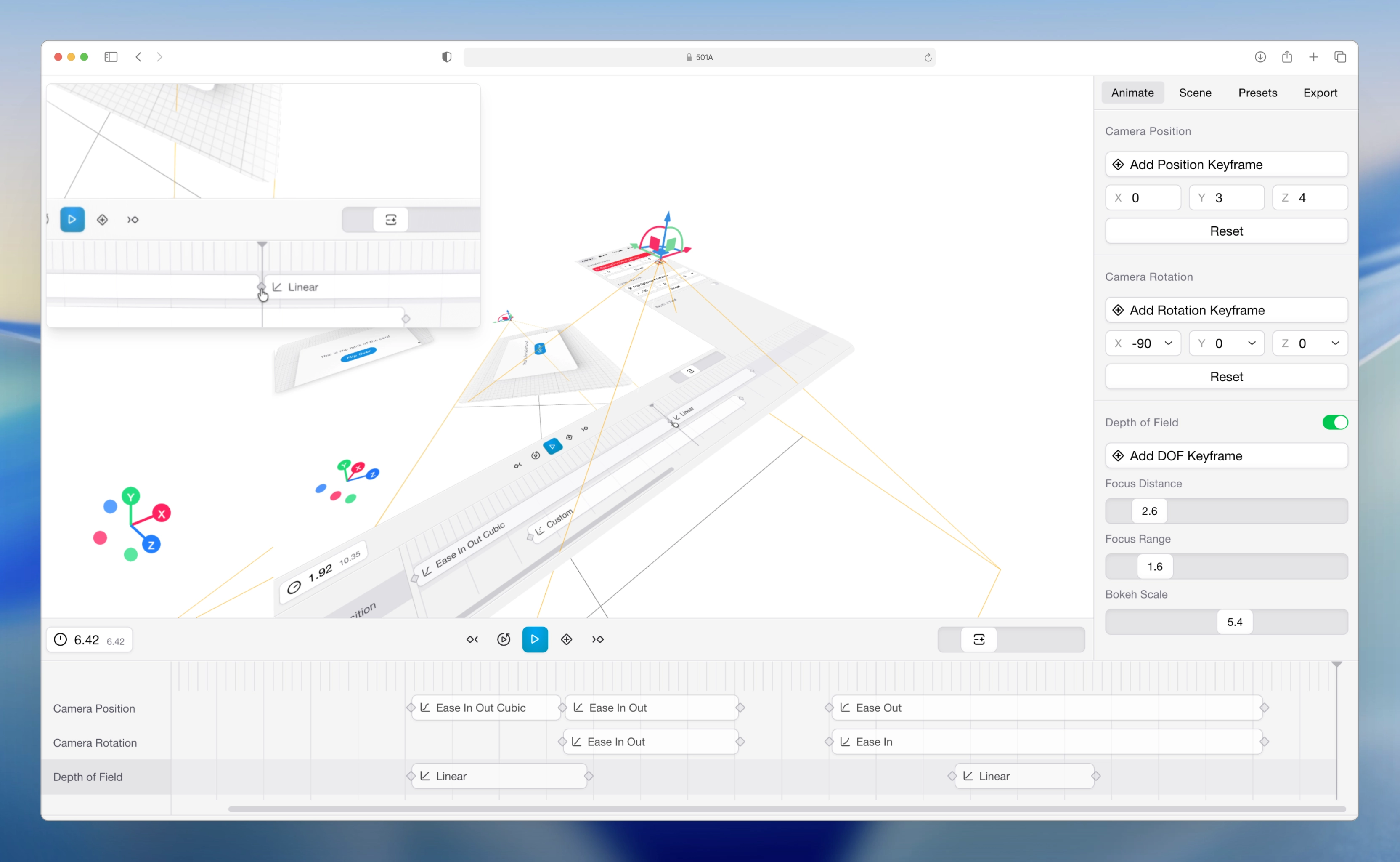Reset the Camera Position values
This screenshot has width=1400, height=862.
pyautogui.click(x=1226, y=231)
